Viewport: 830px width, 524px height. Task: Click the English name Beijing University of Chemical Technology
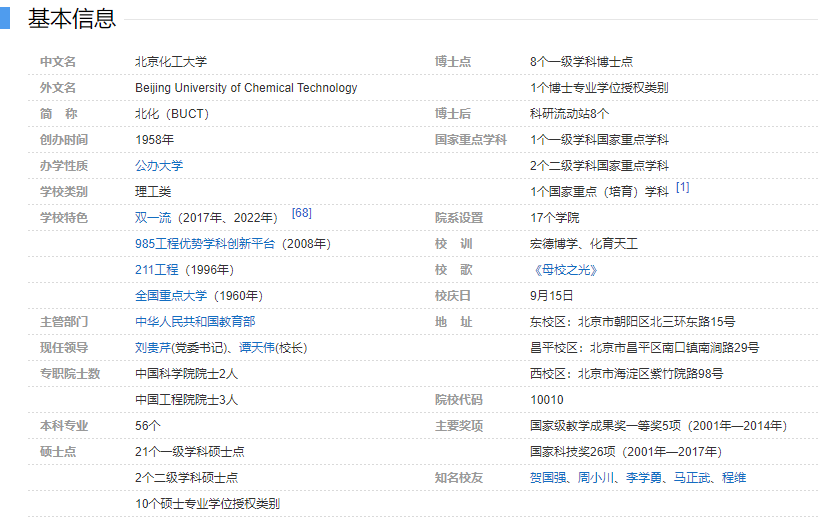click(x=246, y=88)
